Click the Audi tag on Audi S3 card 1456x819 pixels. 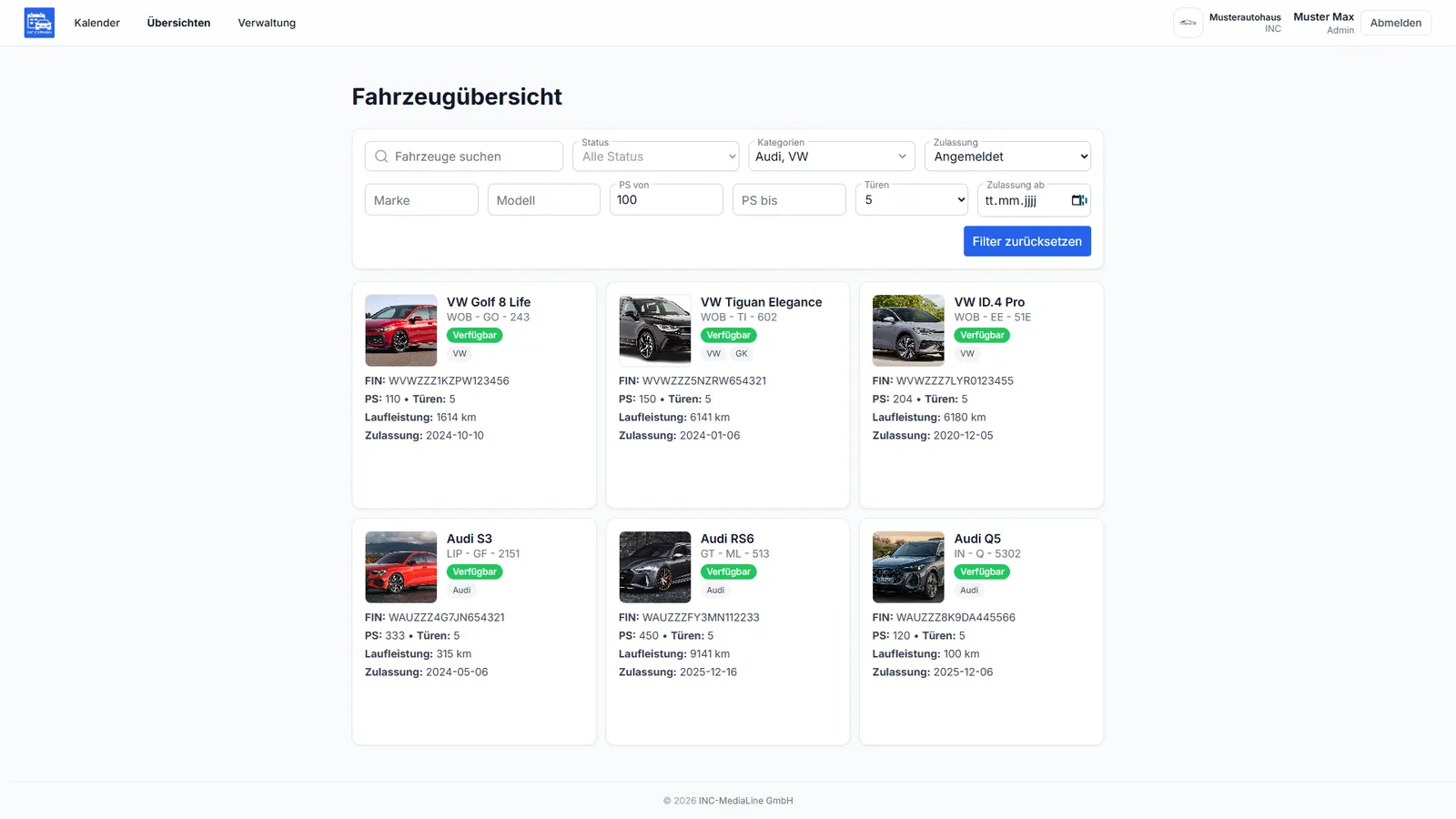point(462,591)
